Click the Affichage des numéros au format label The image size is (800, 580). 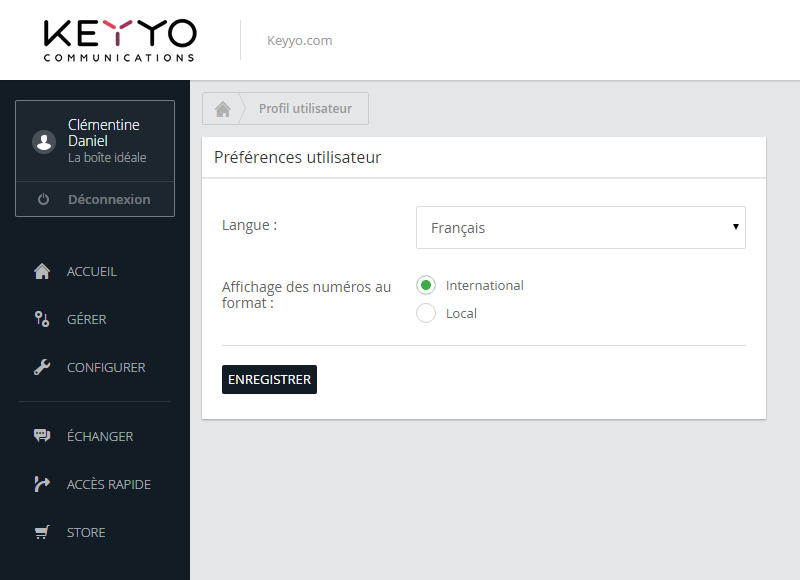coord(306,295)
